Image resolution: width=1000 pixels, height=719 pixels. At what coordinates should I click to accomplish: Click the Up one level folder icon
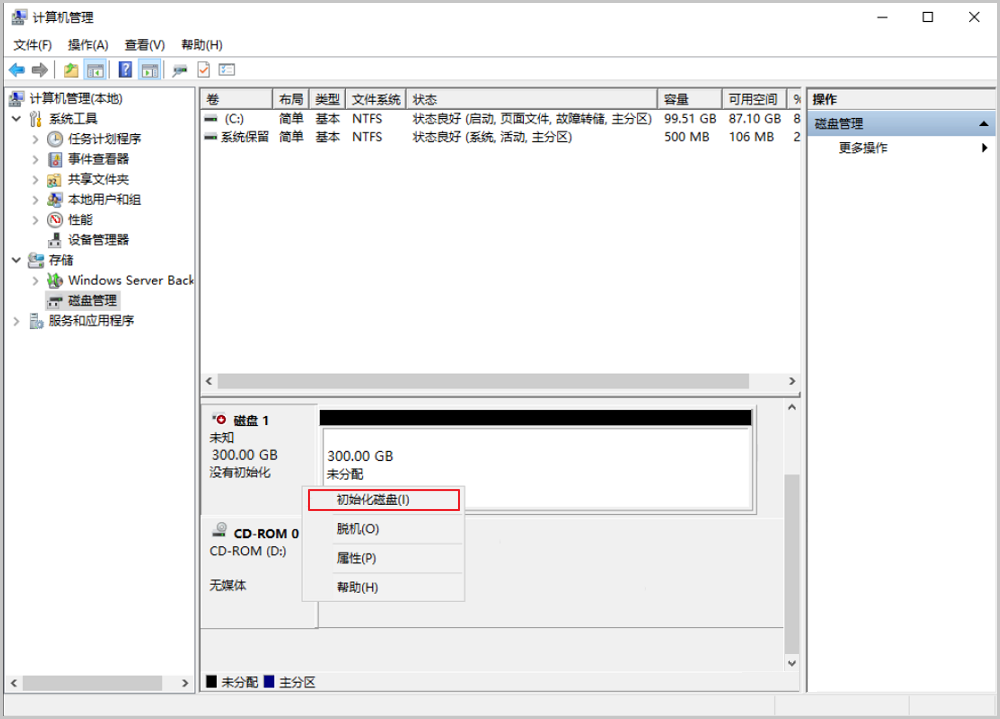coord(71,70)
